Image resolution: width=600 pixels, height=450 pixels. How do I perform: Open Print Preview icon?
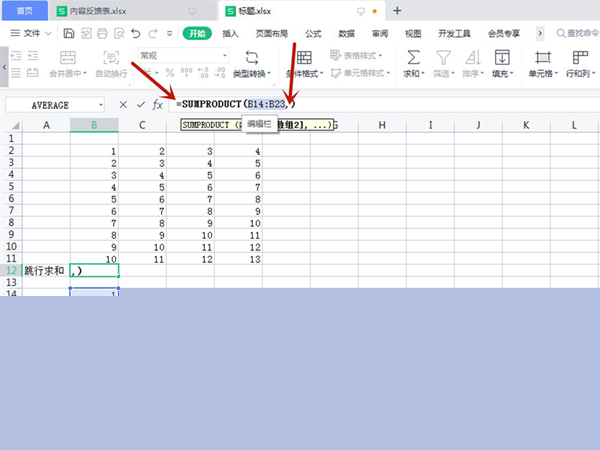pyautogui.click(x=119, y=34)
